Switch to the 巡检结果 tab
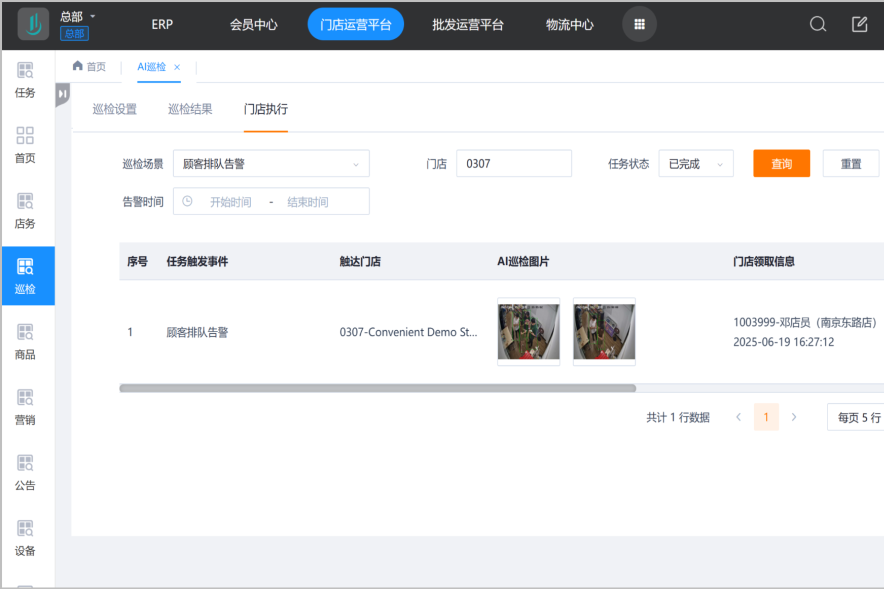The image size is (884, 589). (190, 110)
